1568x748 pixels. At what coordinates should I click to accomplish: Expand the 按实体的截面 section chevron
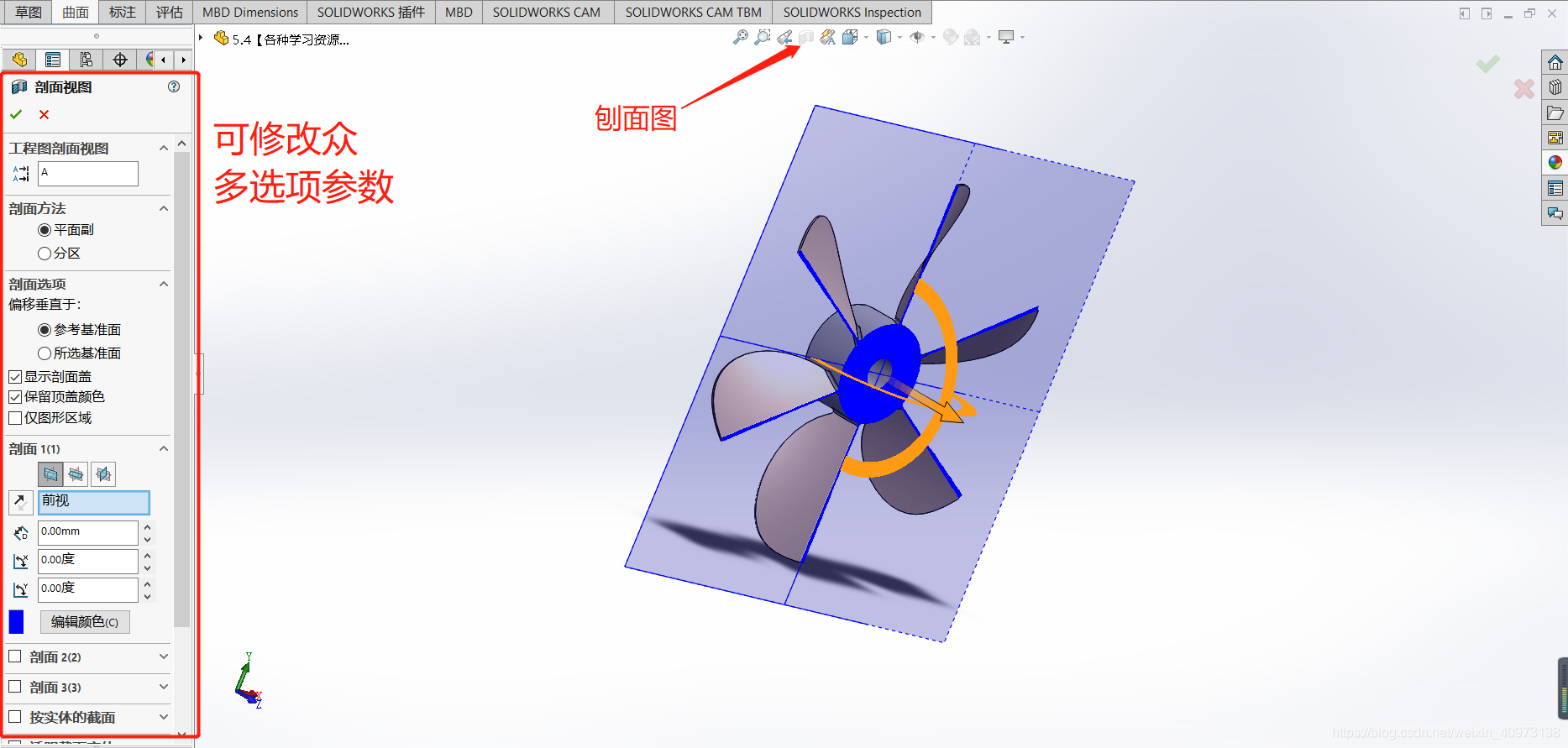[164, 717]
